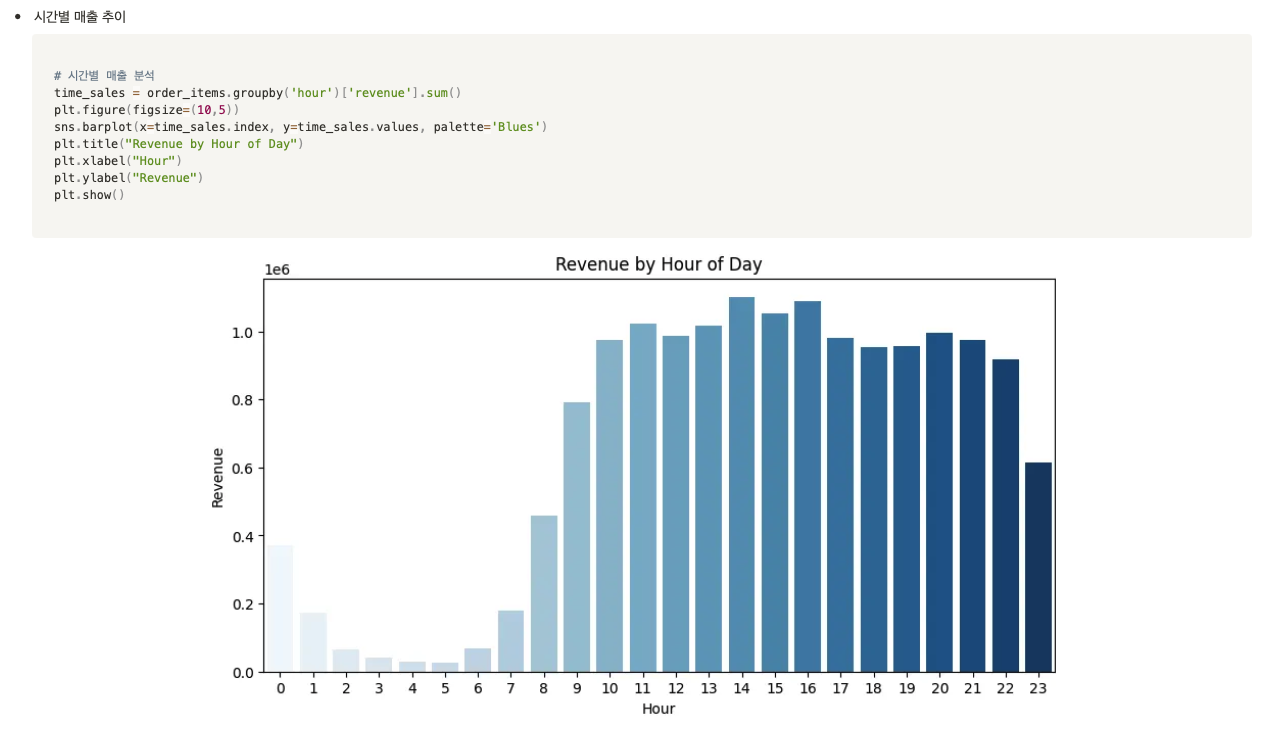Click the y-axis tick label '0.2'
The width and height of the screenshot is (1271, 738).
pyautogui.click(x=244, y=604)
